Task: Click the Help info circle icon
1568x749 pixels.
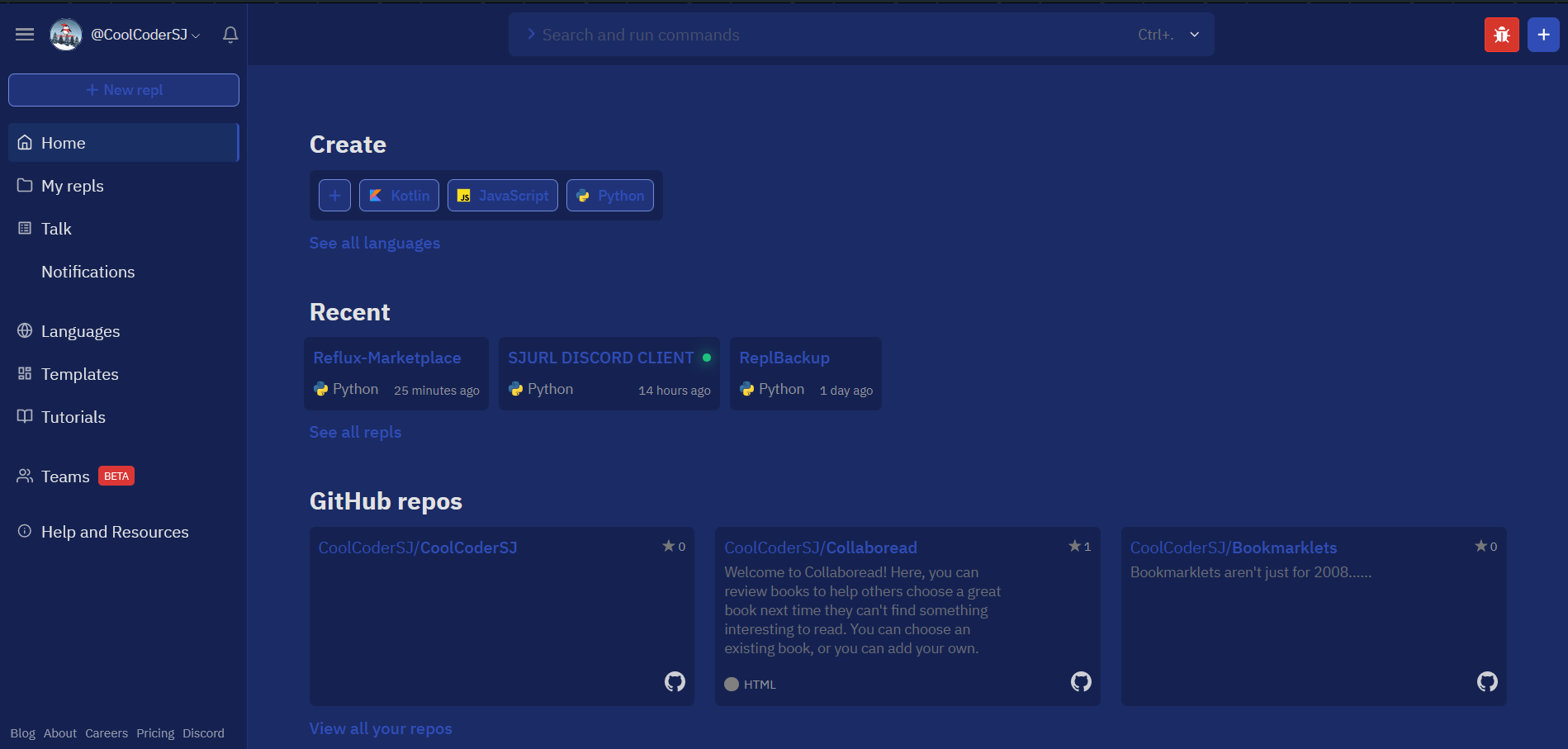Action: (x=25, y=531)
